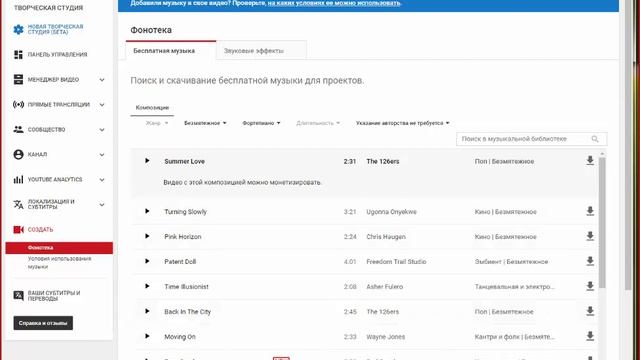Viewport: 640px width, 360px height.
Task: Select the Summer Love track title
Action: click(184, 161)
